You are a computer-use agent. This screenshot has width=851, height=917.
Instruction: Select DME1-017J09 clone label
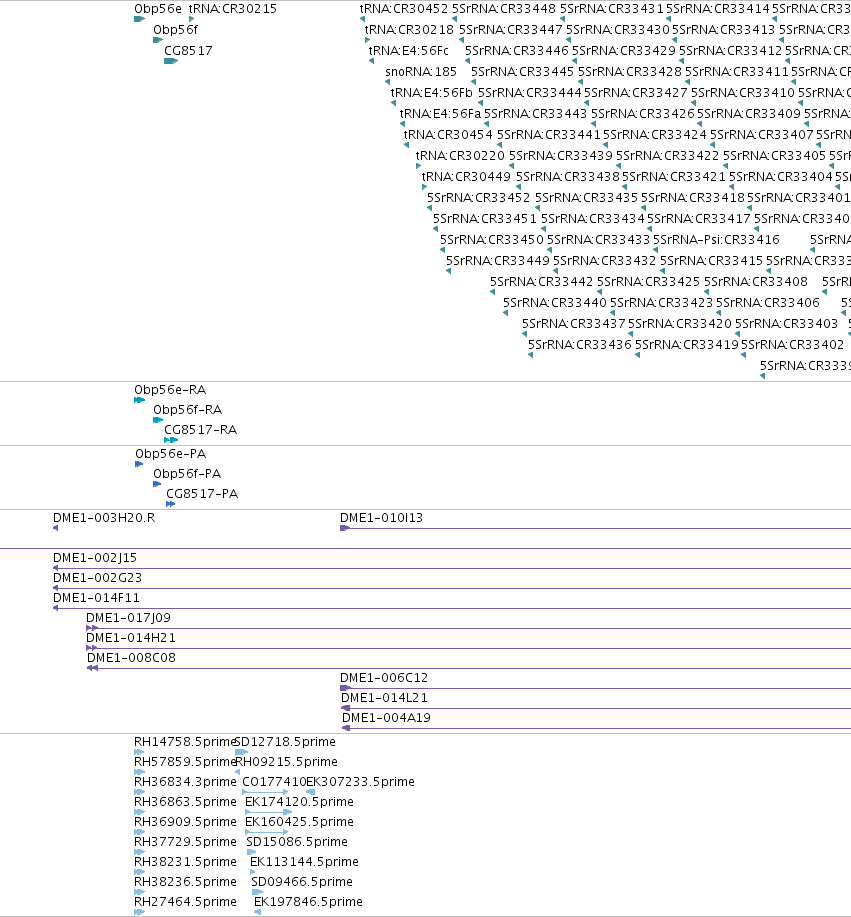[128, 618]
